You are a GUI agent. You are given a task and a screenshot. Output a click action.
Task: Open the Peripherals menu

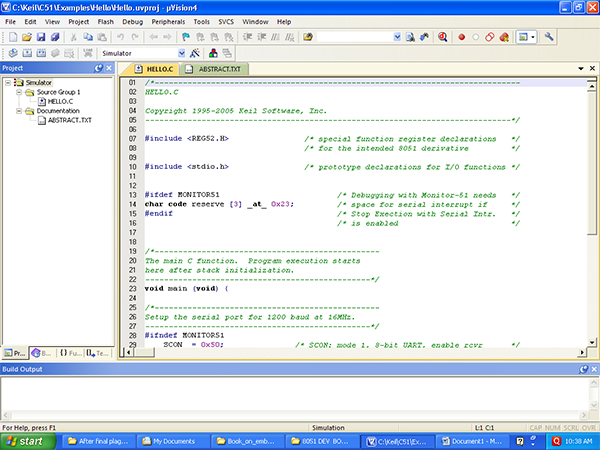point(168,22)
